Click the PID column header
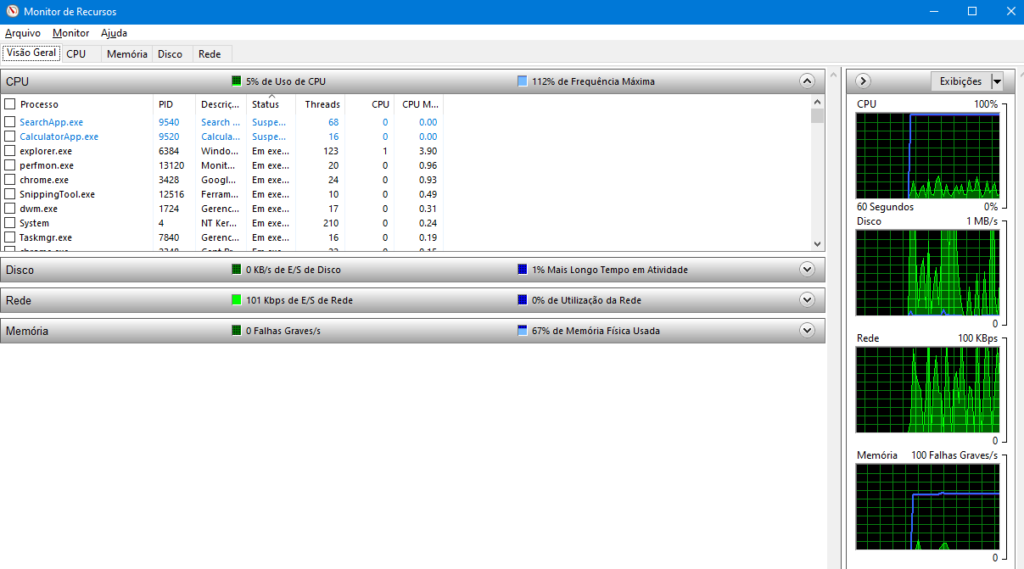Screen dimensions: 1024x569 click(x=166, y=104)
